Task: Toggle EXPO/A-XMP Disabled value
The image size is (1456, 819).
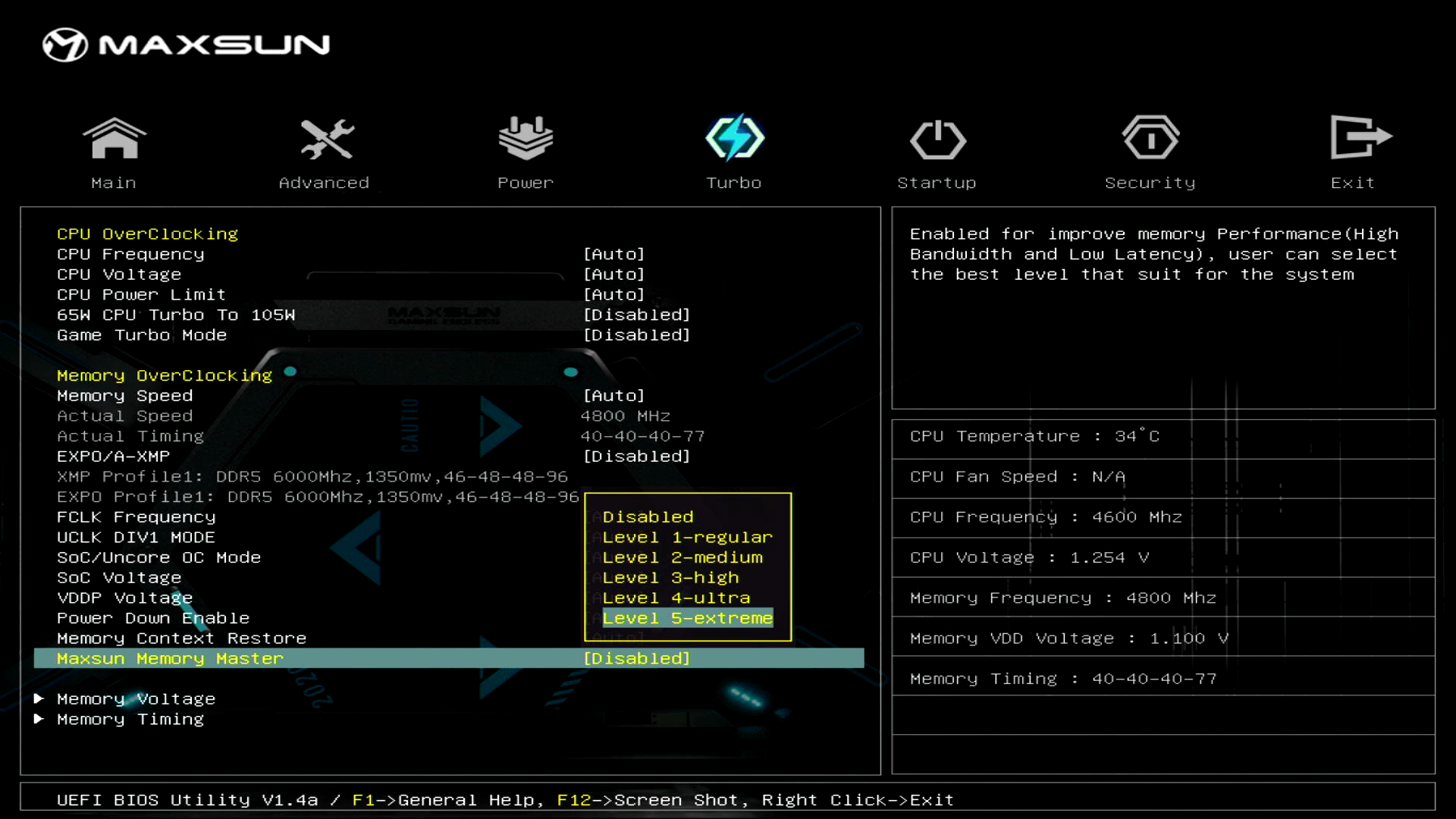Action: [x=636, y=457]
